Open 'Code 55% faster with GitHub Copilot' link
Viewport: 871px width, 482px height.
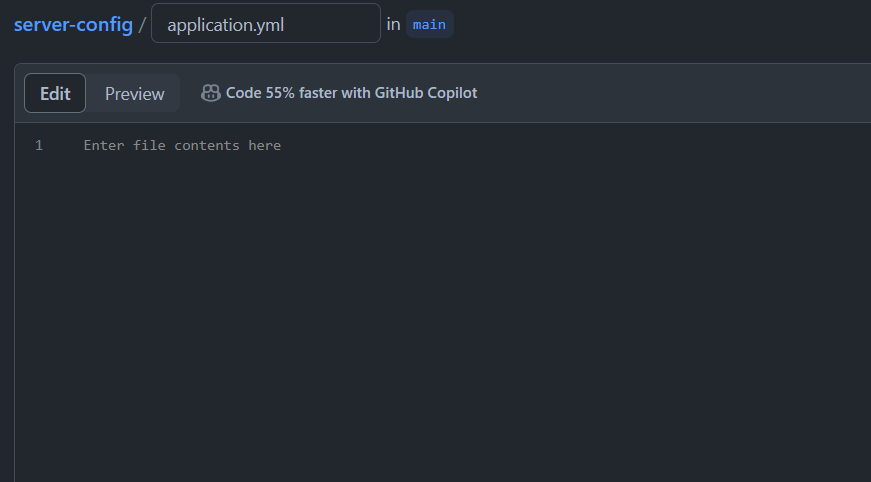[351, 93]
